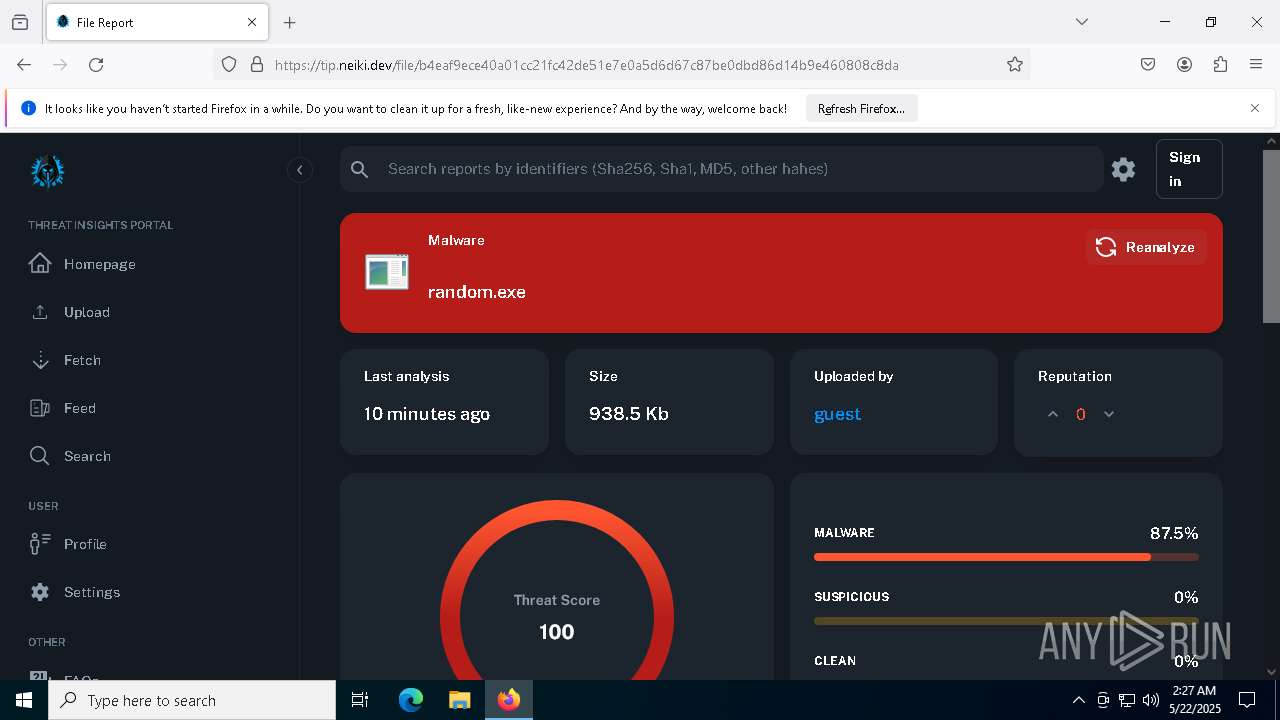Click the 938.5 Kb size value
The height and width of the screenshot is (720, 1280).
point(629,414)
